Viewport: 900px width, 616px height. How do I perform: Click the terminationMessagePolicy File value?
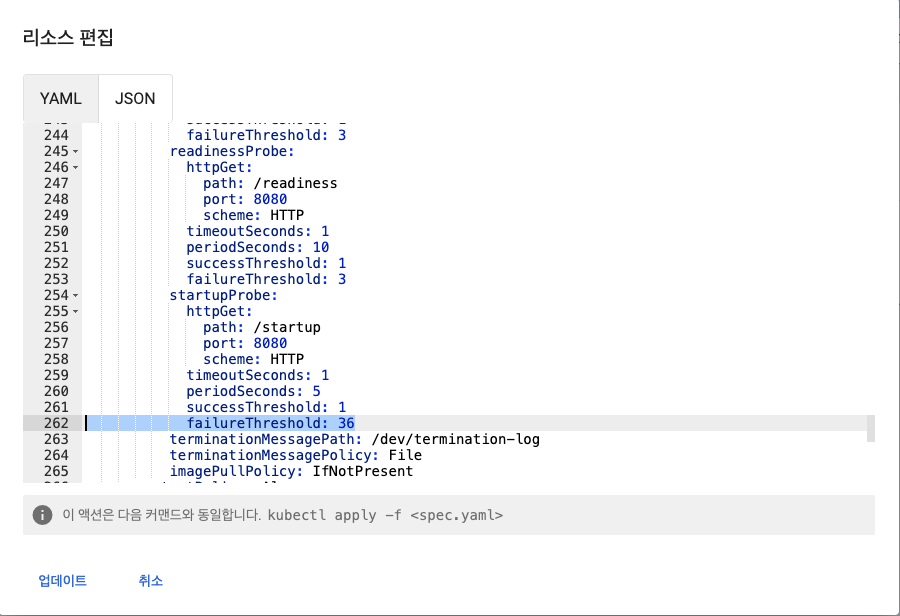(405, 455)
